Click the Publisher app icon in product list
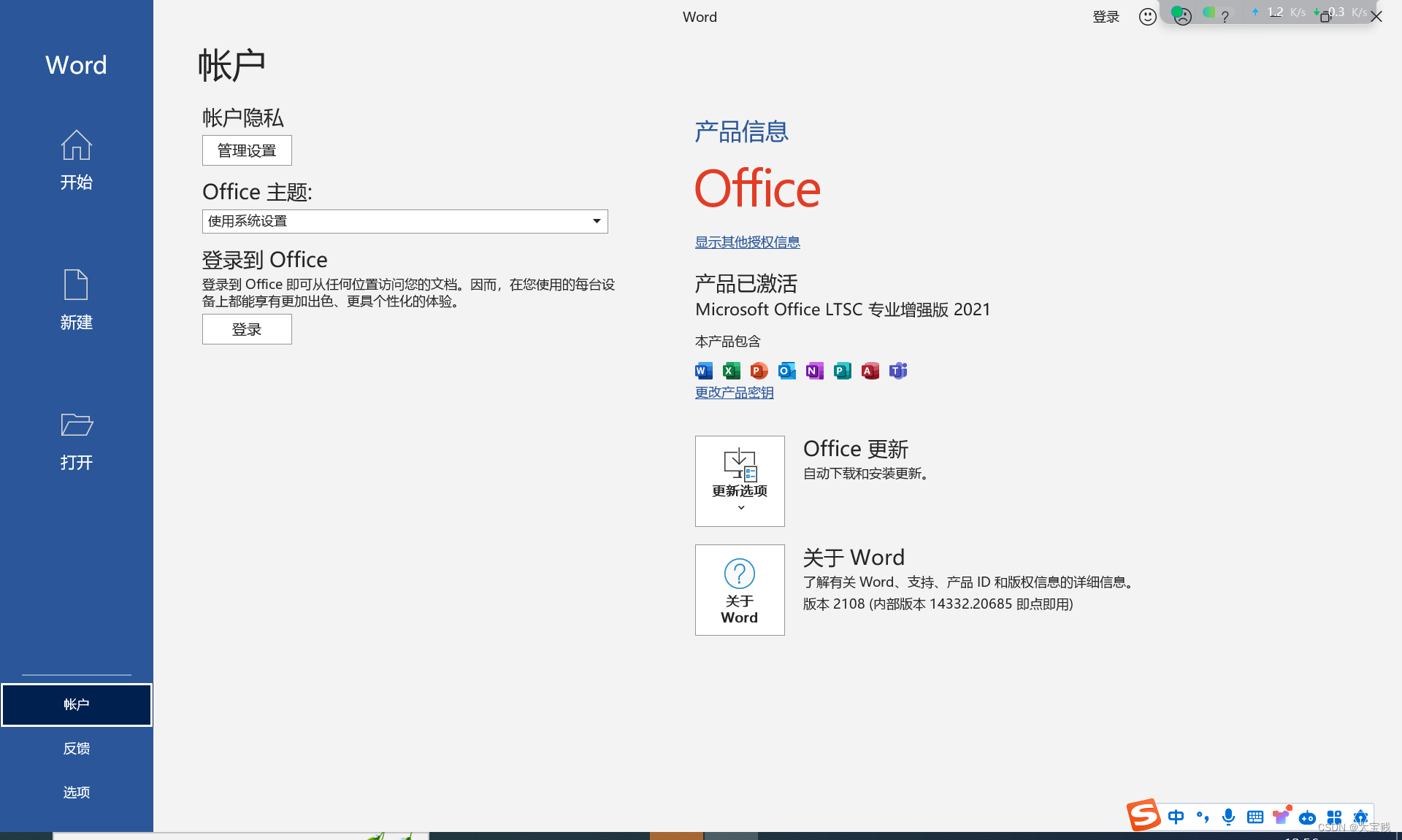1402x840 pixels. point(843,371)
